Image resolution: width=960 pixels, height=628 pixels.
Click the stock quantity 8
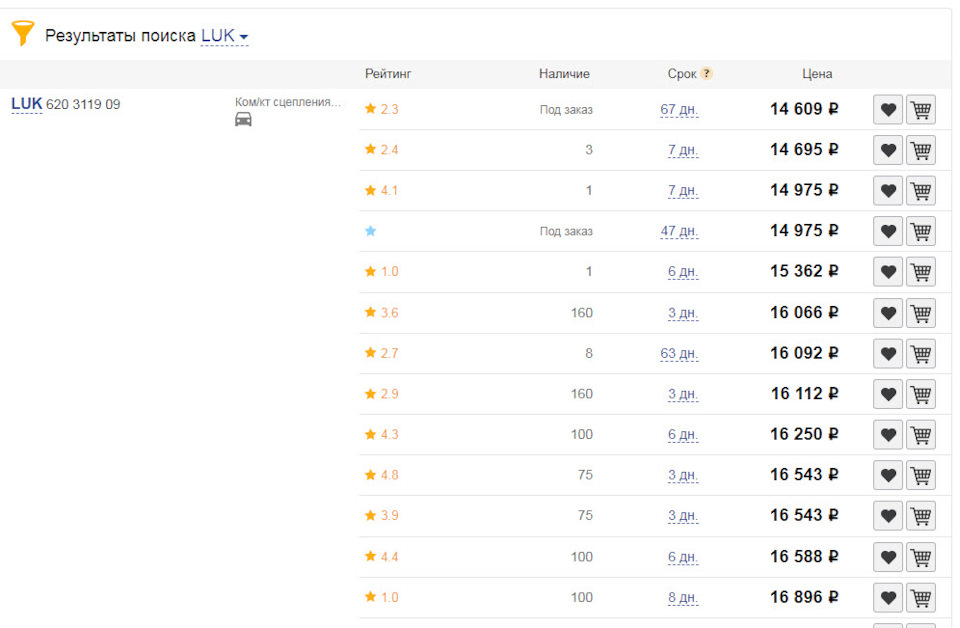588,353
